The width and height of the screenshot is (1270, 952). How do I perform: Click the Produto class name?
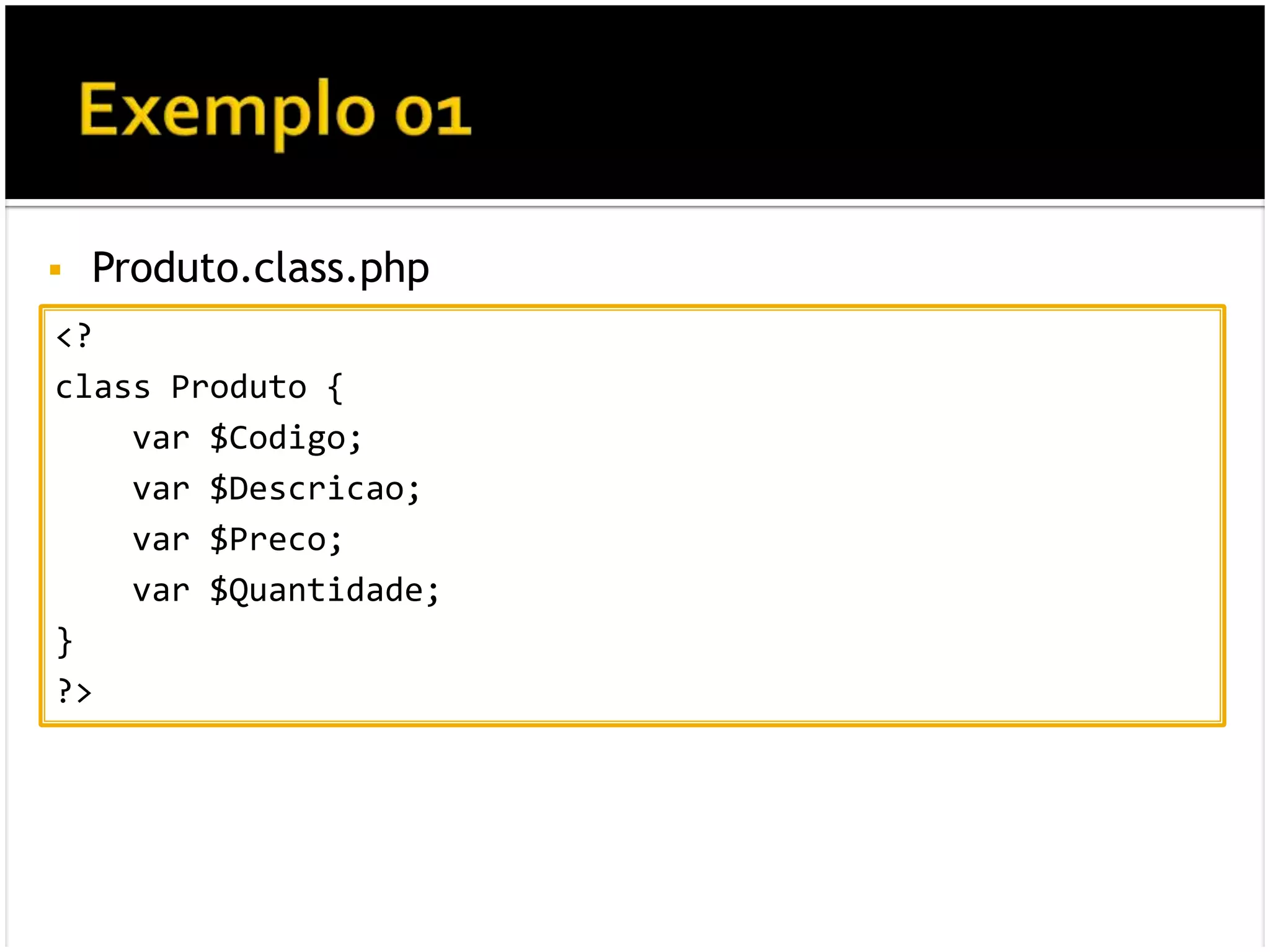pyautogui.click(x=239, y=387)
